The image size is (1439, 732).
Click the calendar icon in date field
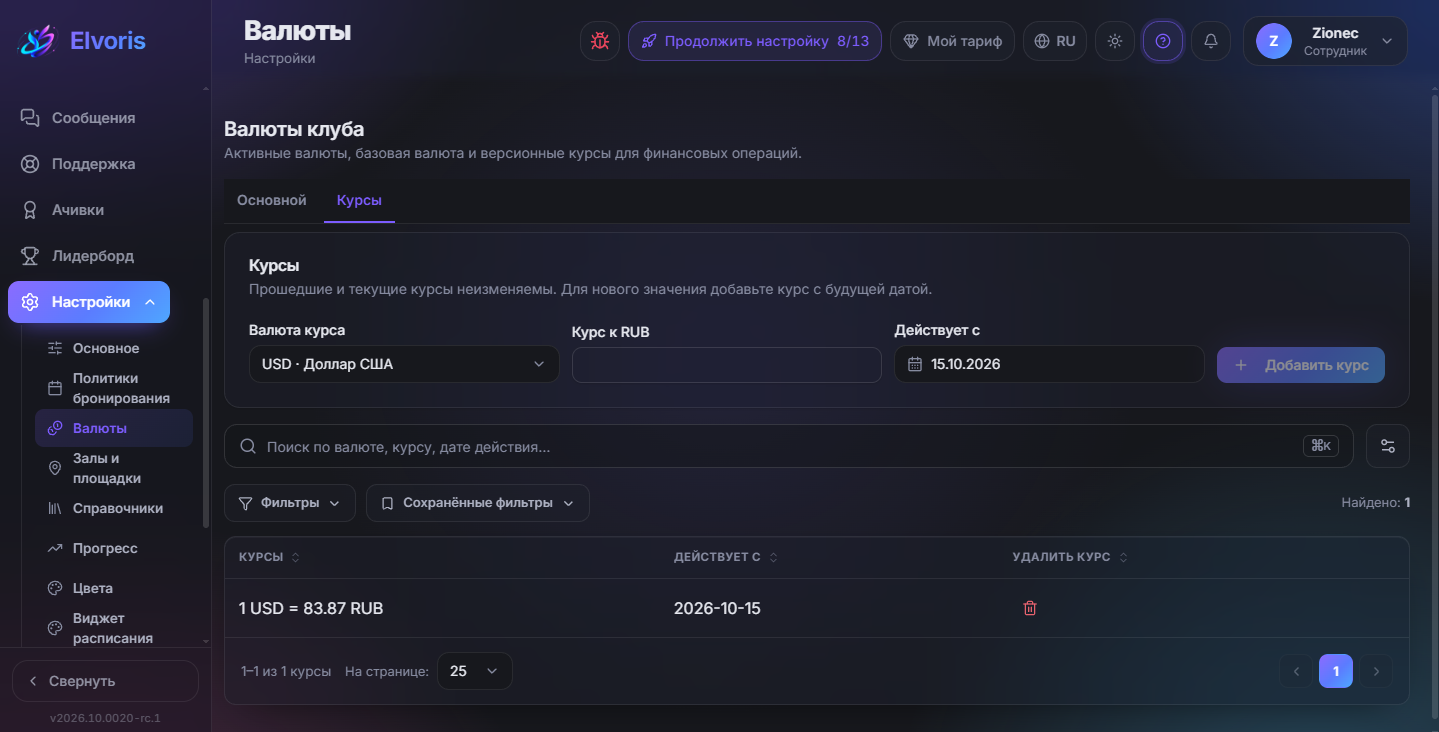click(914, 364)
